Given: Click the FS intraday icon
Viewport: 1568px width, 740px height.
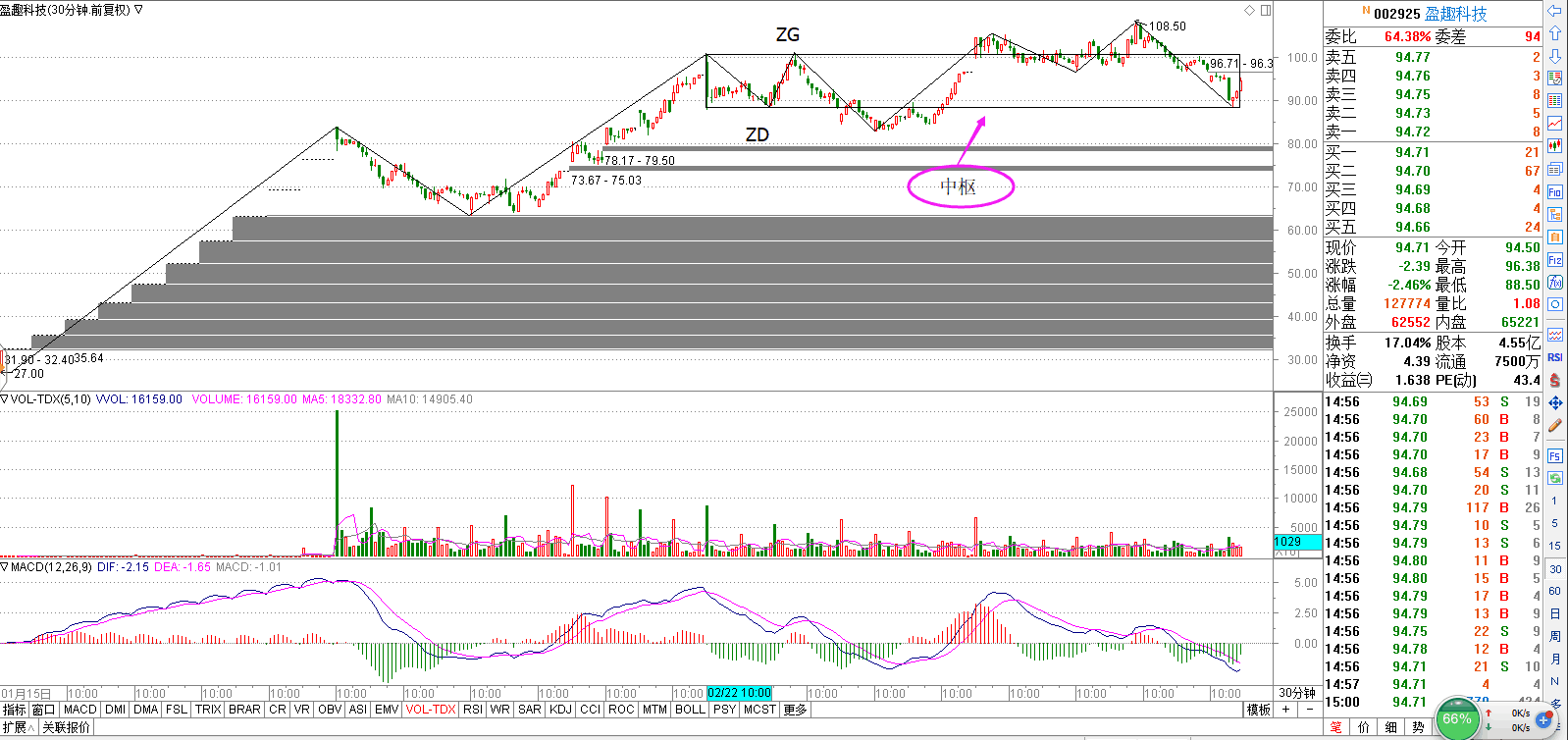Looking at the screenshot, I should pos(1554,456).
